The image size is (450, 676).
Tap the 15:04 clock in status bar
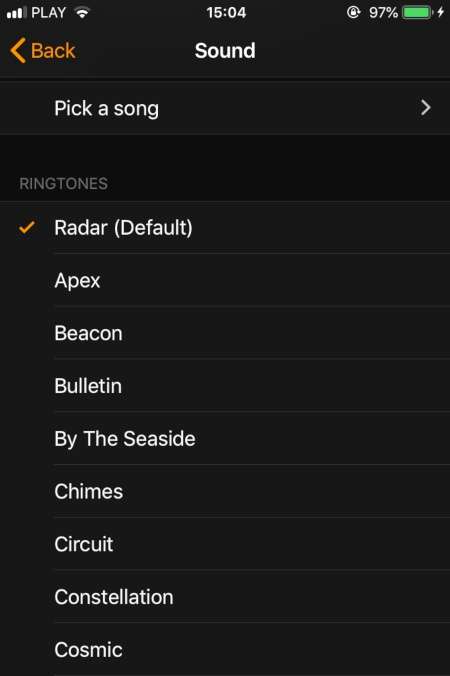tap(226, 13)
